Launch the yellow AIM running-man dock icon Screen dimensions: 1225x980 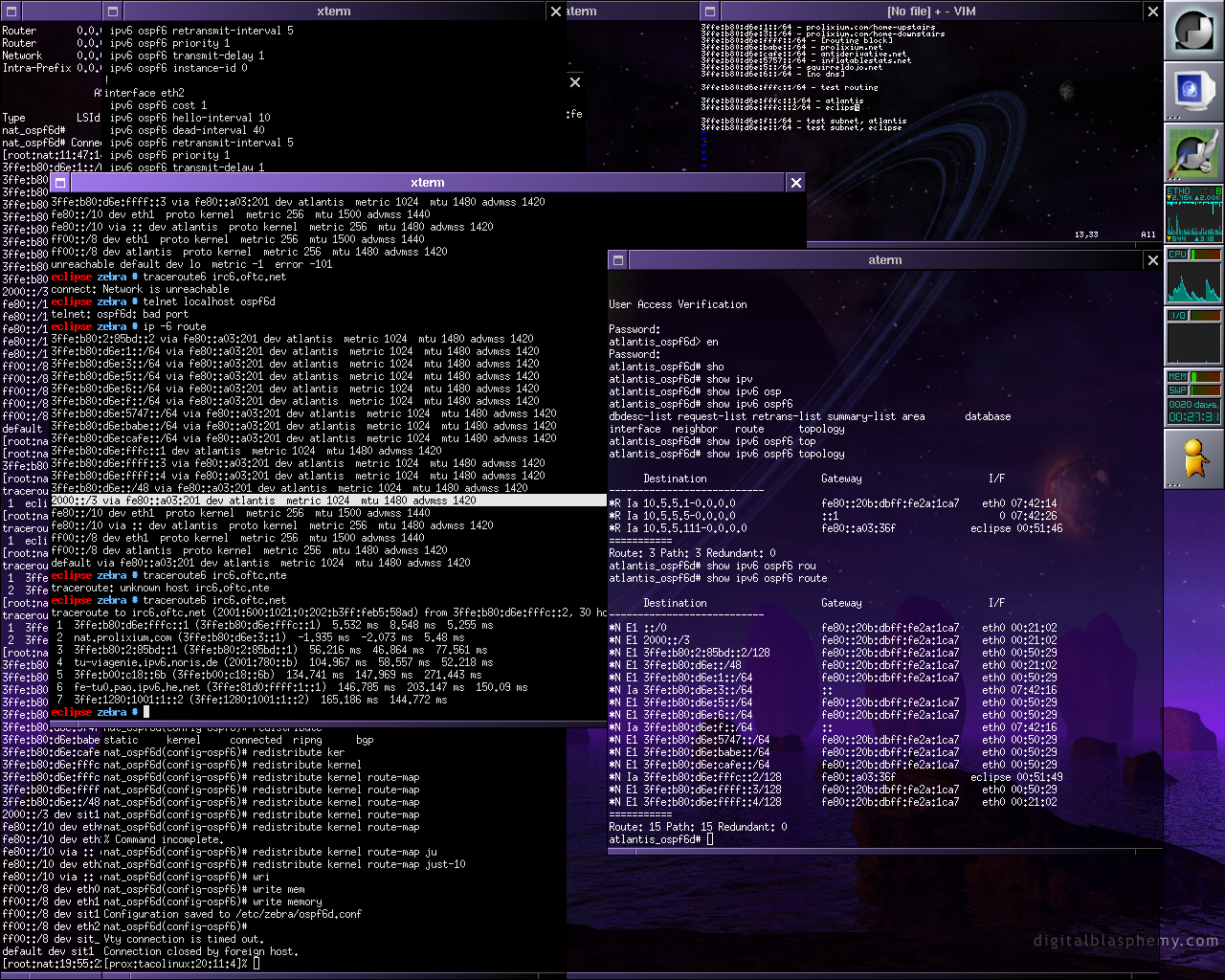point(1193,458)
